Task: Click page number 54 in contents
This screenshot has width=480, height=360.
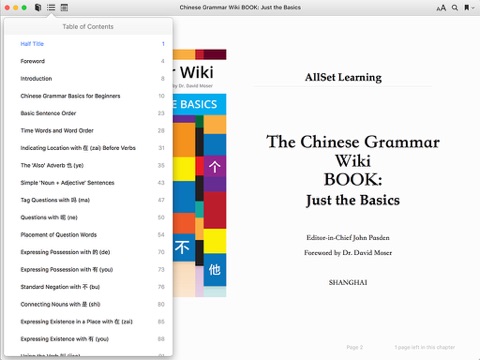Action: [161, 235]
